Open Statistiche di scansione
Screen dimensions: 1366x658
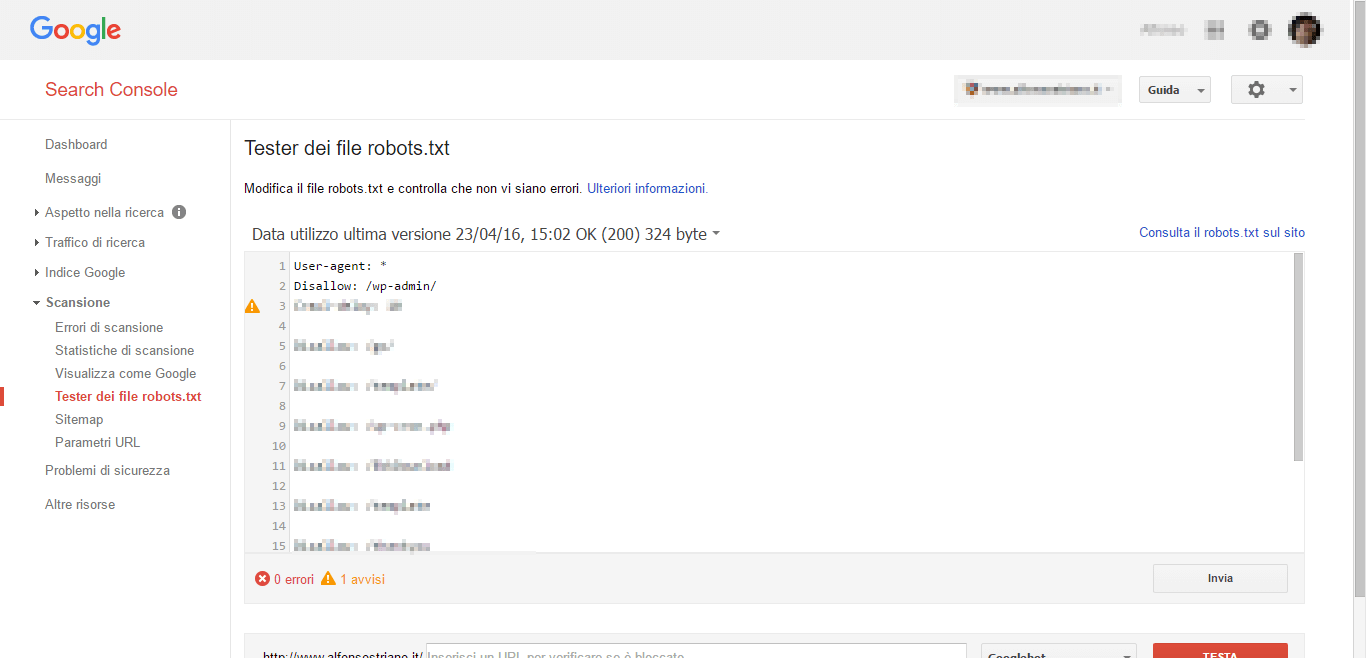[125, 350]
